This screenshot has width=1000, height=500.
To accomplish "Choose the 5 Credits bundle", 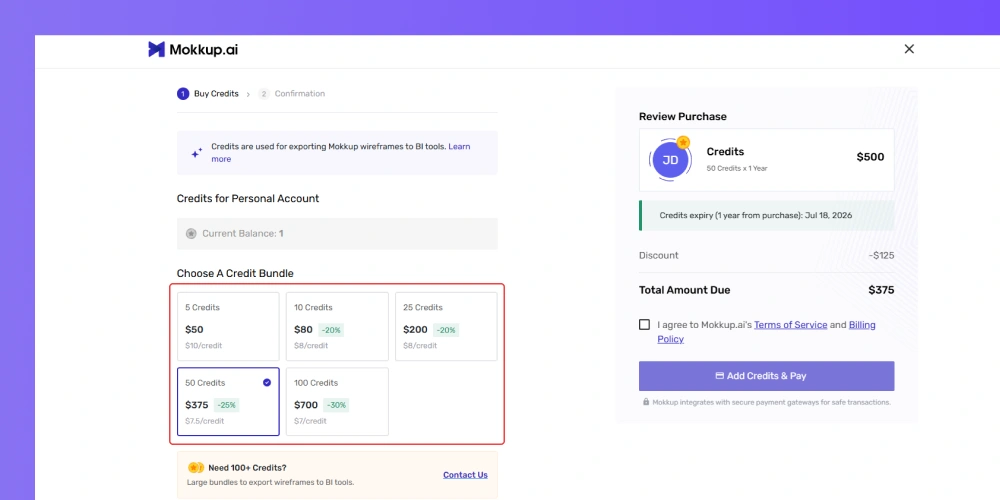I will pyautogui.click(x=228, y=327).
